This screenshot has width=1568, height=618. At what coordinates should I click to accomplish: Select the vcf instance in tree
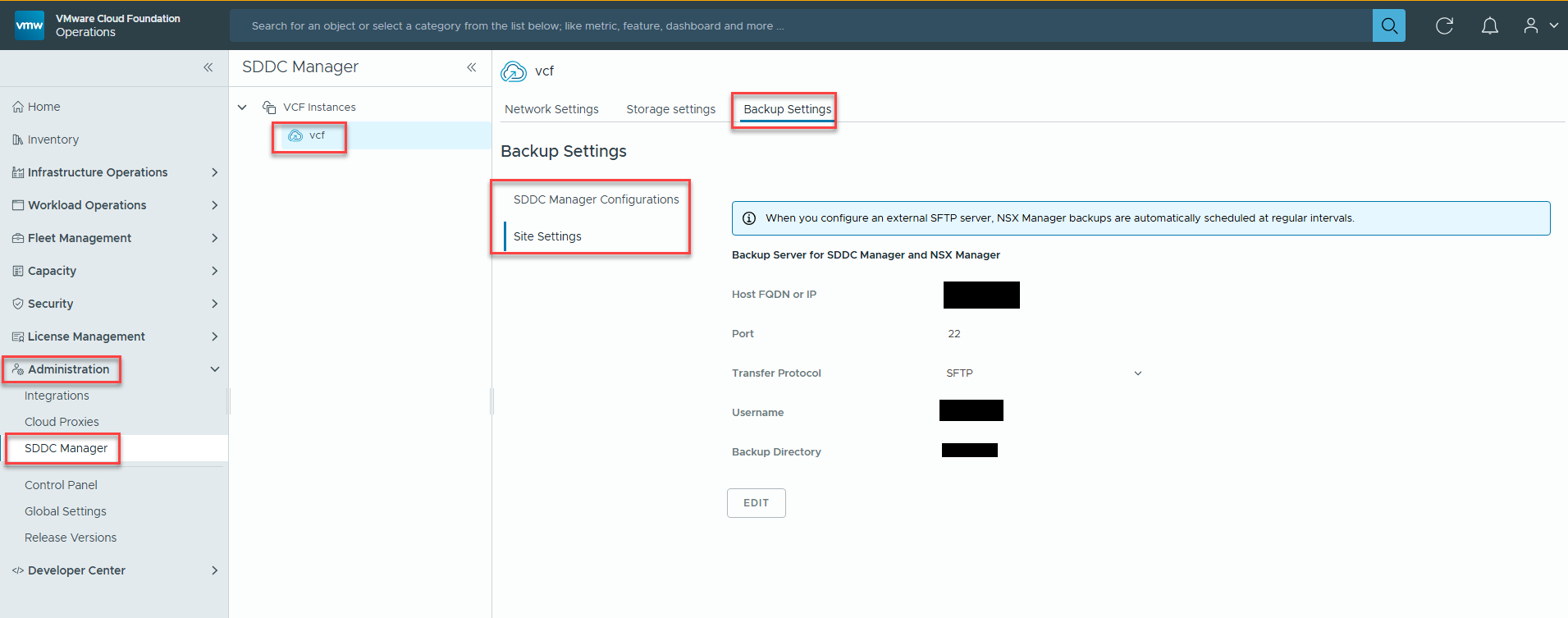(x=316, y=135)
